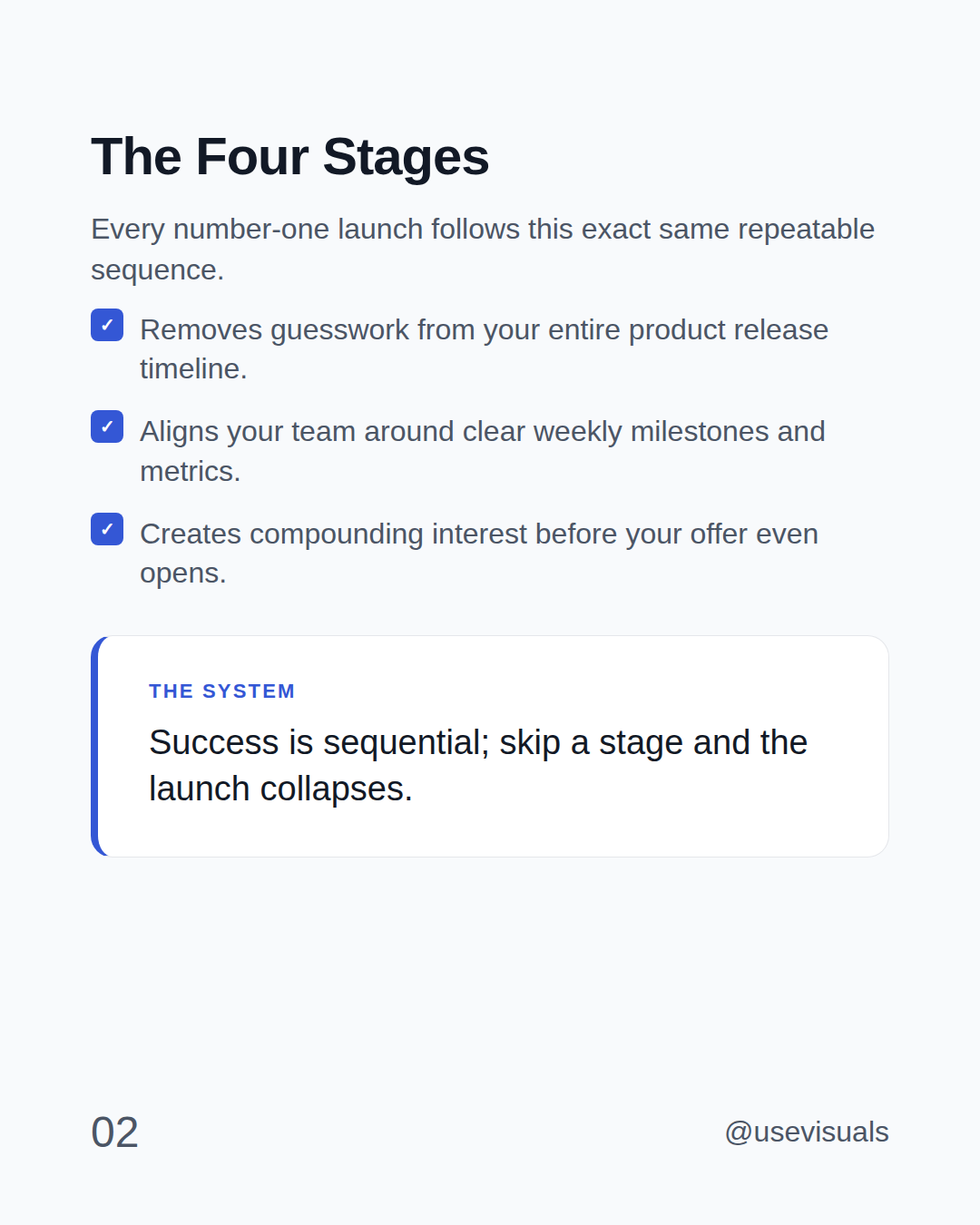Click the 'Every number-one launch' subtitle

483,249
